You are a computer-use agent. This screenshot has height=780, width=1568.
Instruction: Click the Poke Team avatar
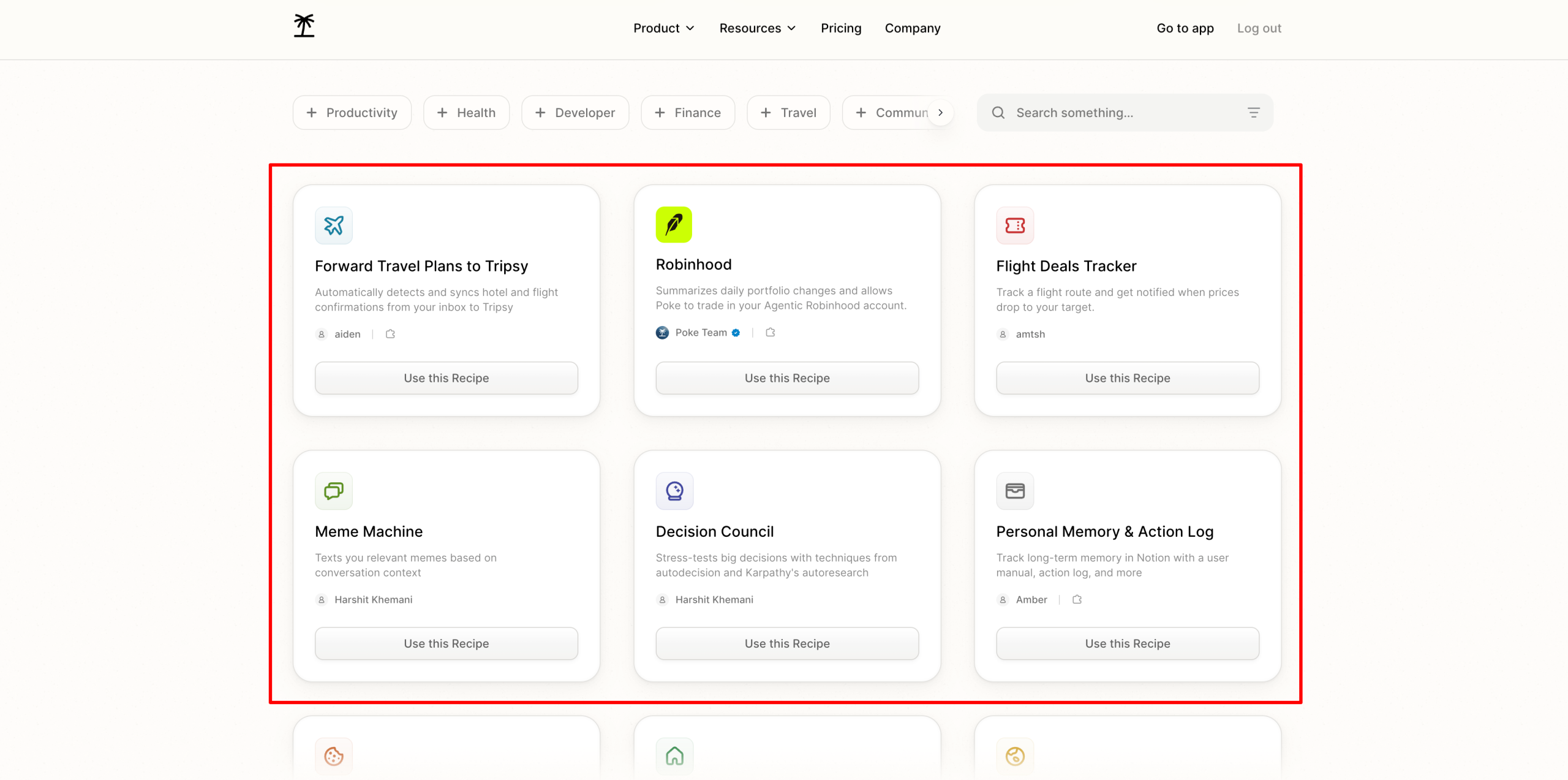[x=662, y=333]
